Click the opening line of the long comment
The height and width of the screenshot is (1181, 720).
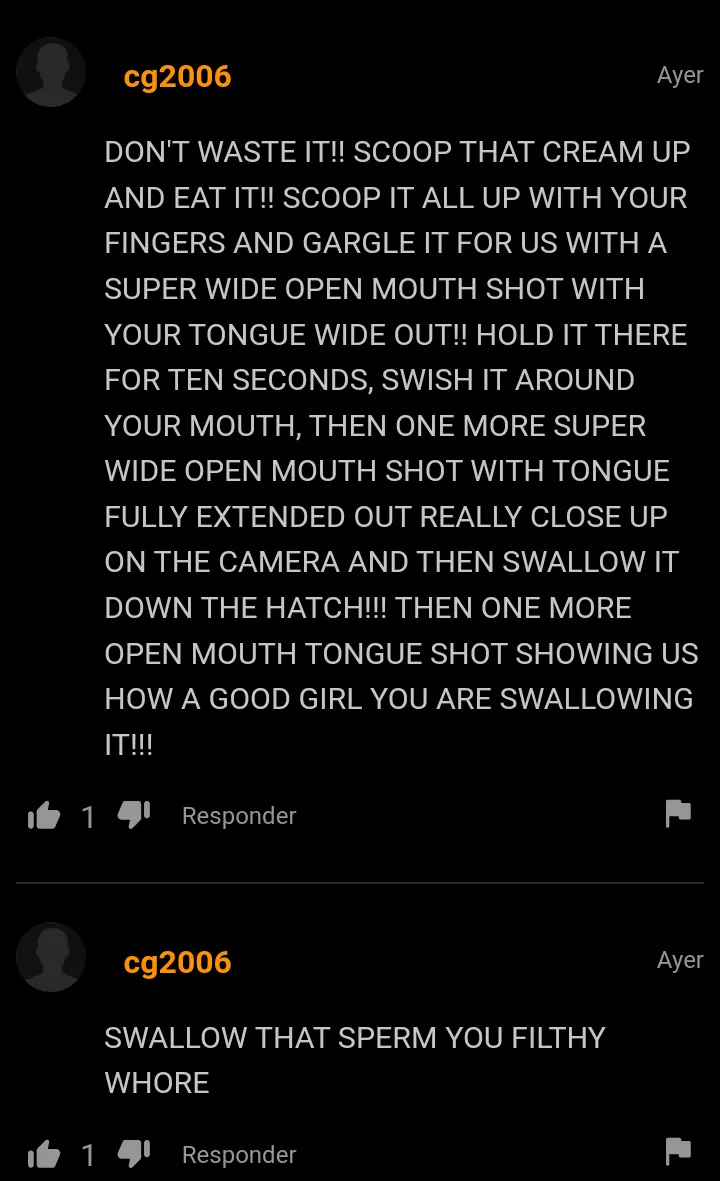pos(397,152)
